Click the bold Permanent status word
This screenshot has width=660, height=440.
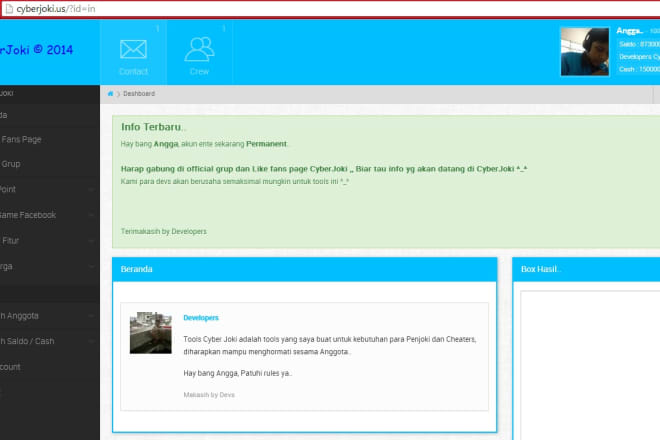point(266,144)
